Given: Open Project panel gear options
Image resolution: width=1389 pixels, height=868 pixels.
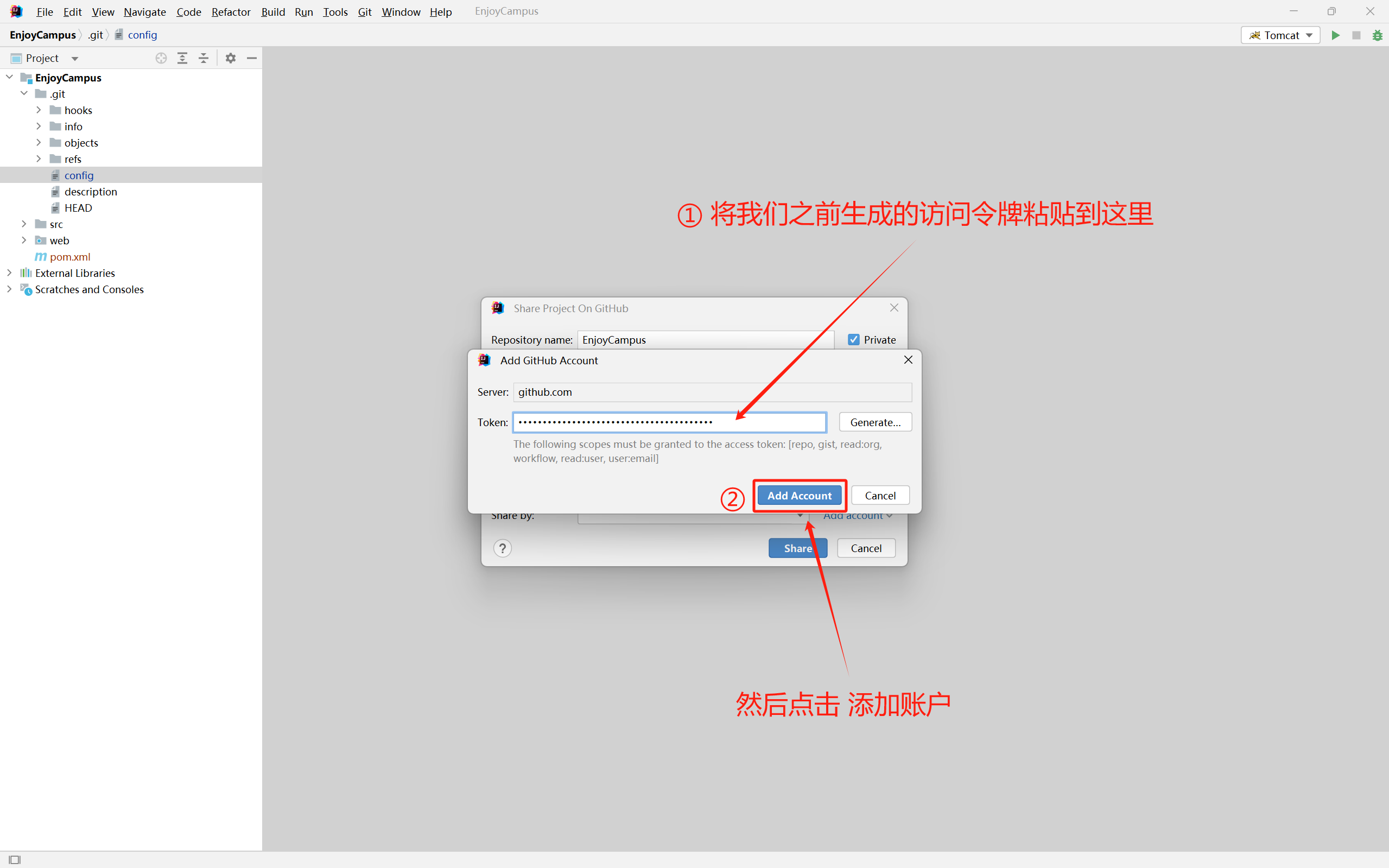Looking at the screenshot, I should tap(231, 58).
